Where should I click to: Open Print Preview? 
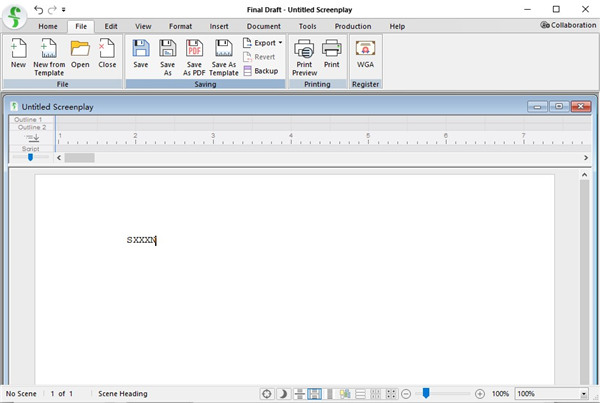(304, 54)
